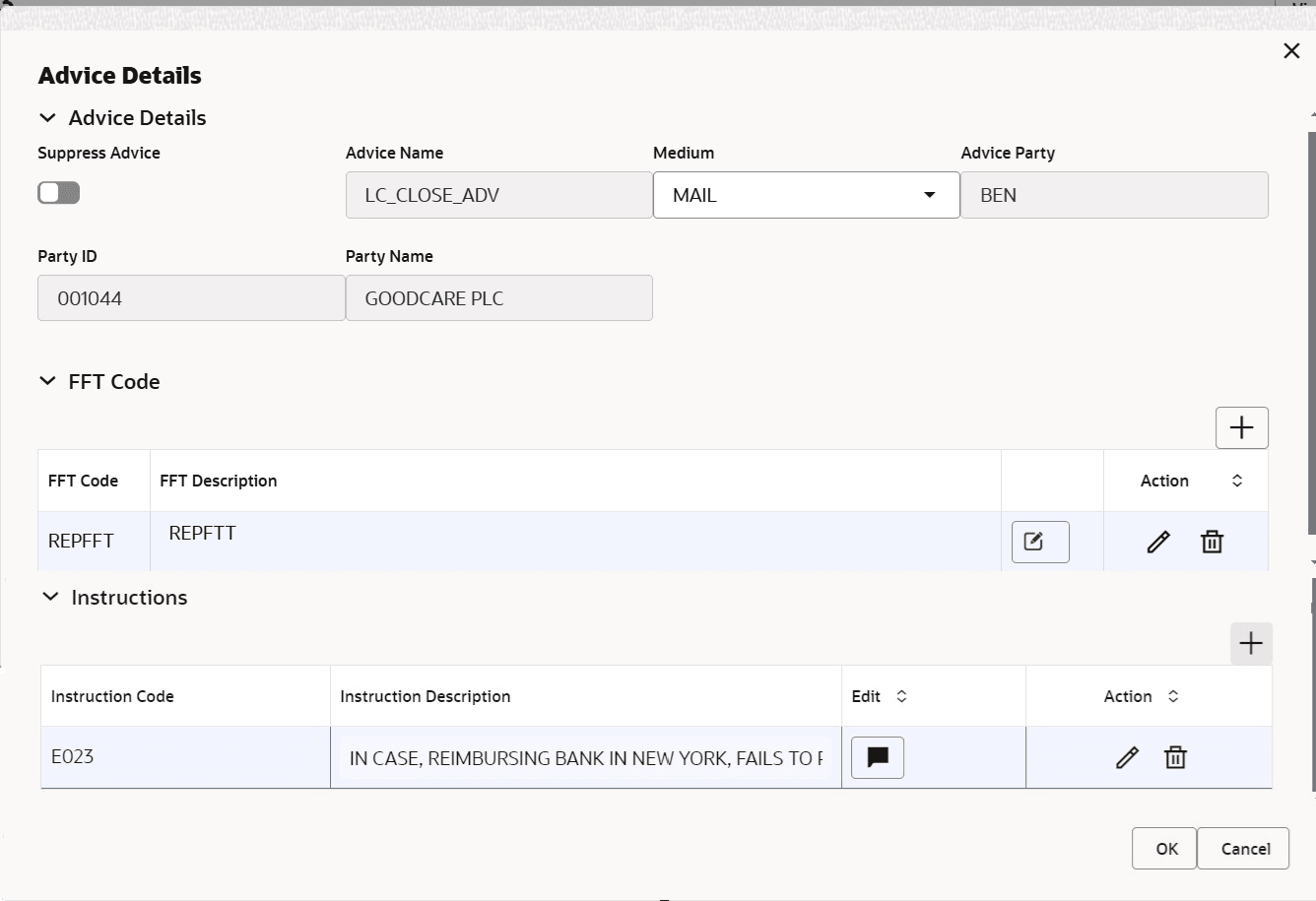Screen dimensions: 1316x901
Task: Collapse the Instructions section
Action: point(47,597)
